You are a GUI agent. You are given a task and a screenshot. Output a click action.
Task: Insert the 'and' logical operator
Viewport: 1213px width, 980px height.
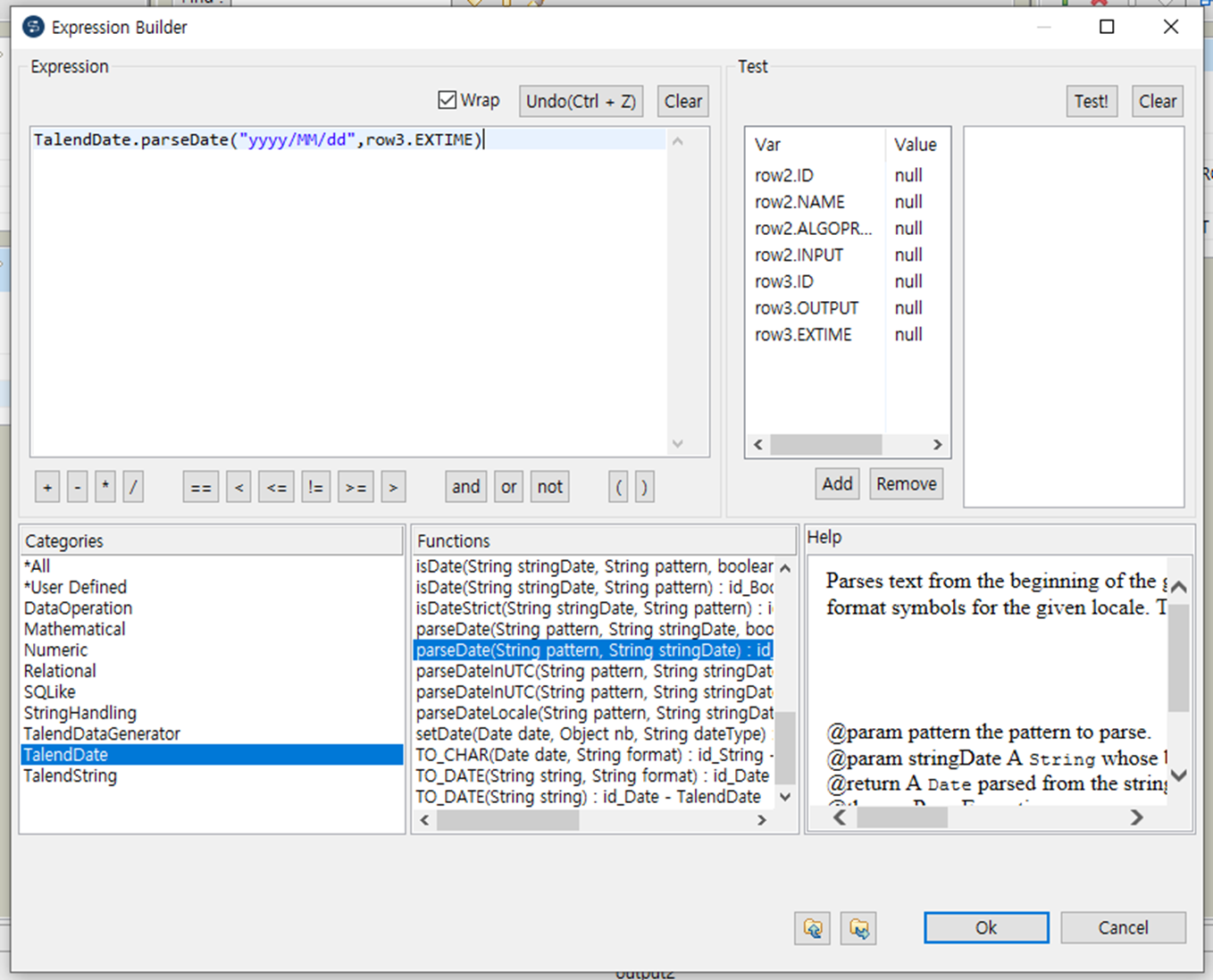[x=466, y=487]
